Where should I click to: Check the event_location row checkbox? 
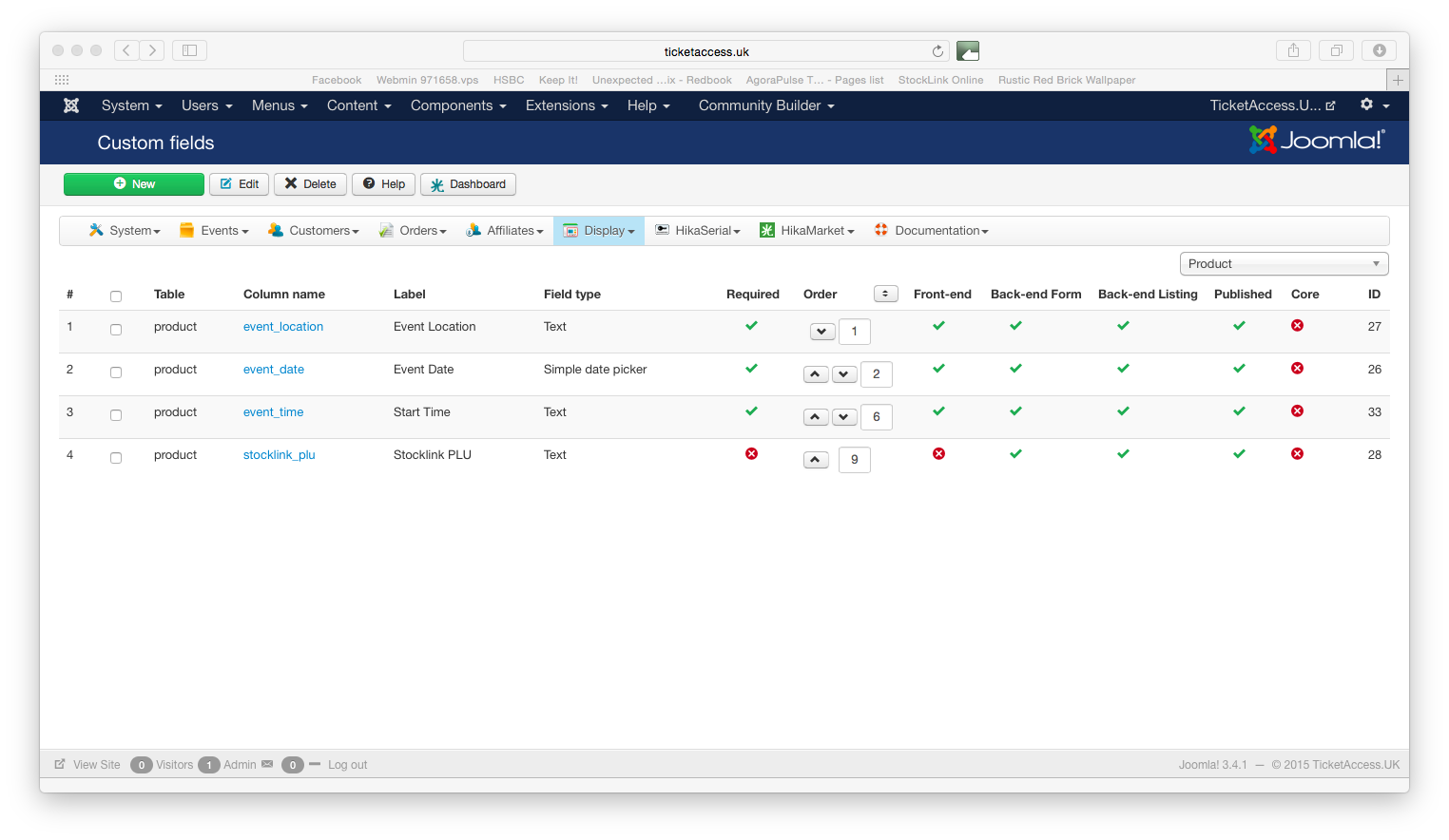tap(116, 330)
